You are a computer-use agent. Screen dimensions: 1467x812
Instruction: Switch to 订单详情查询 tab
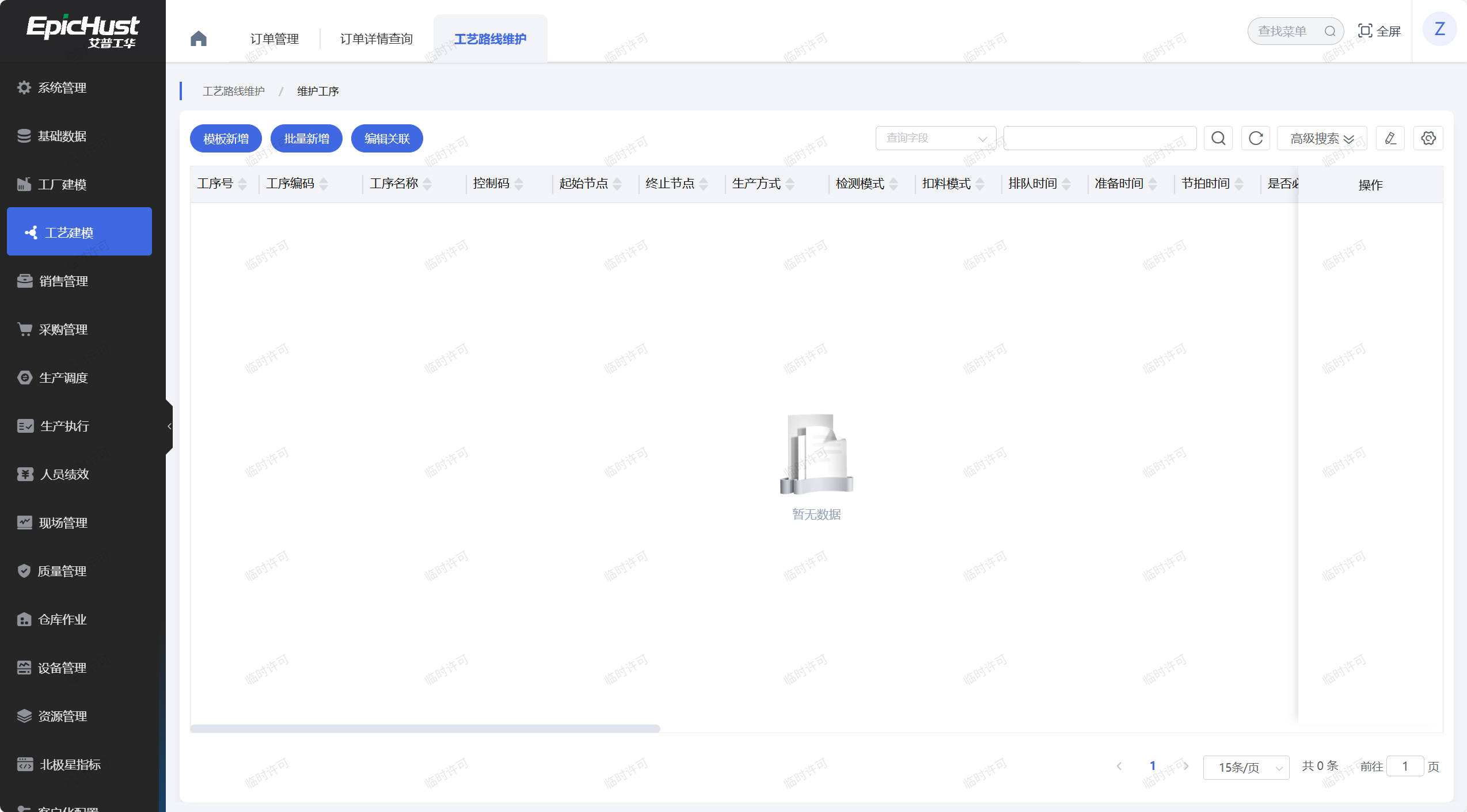tap(377, 39)
